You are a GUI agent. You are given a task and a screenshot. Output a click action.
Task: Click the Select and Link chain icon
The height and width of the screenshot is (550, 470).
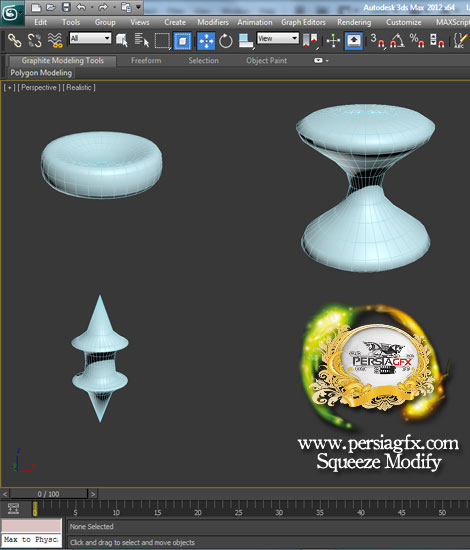(14, 41)
